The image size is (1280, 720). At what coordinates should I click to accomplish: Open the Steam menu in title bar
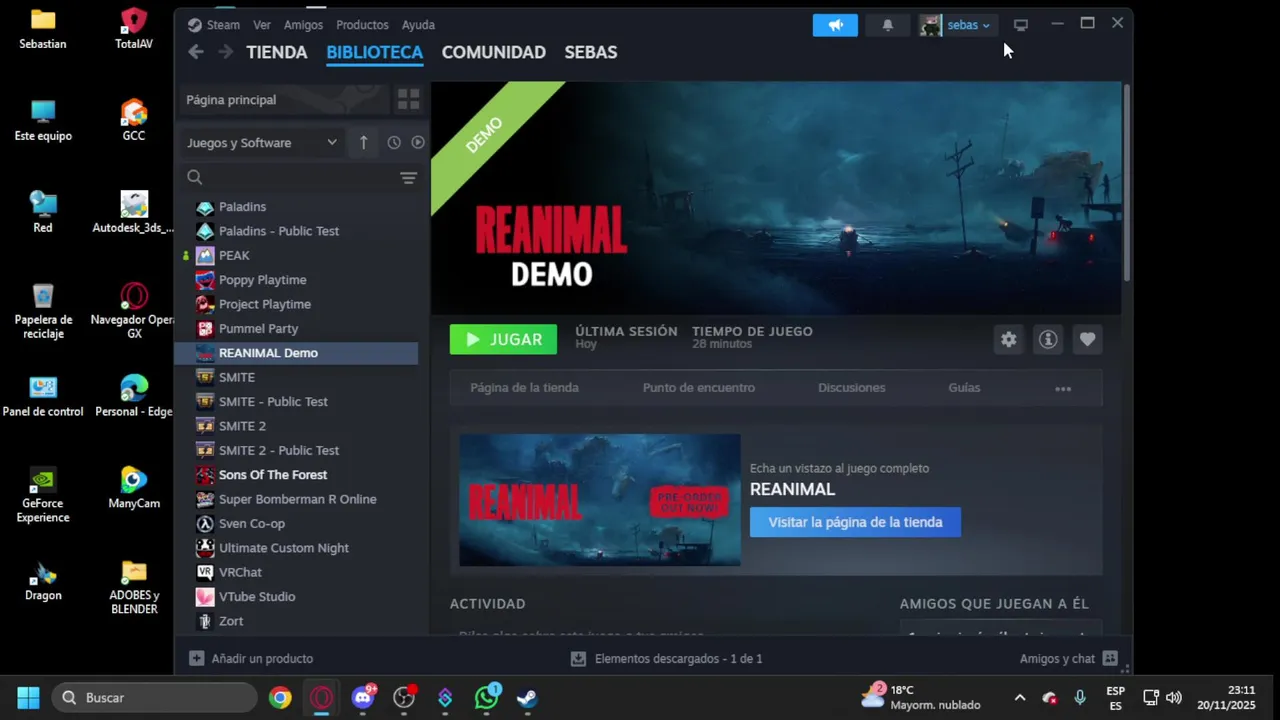[213, 25]
